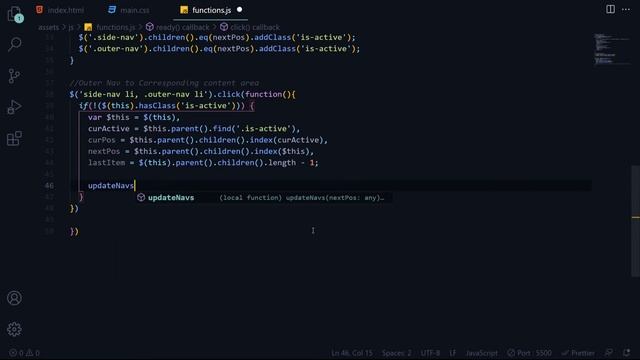Click the errors and warnings status indicator
The height and width of the screenshot is (360, 640).
coord(24,353)
